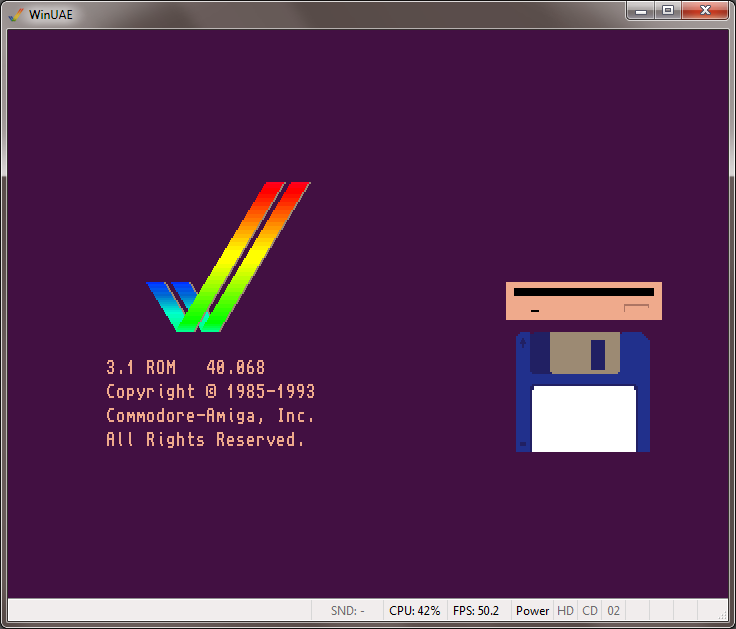Click the CD activity indicator

click(590, 611)
